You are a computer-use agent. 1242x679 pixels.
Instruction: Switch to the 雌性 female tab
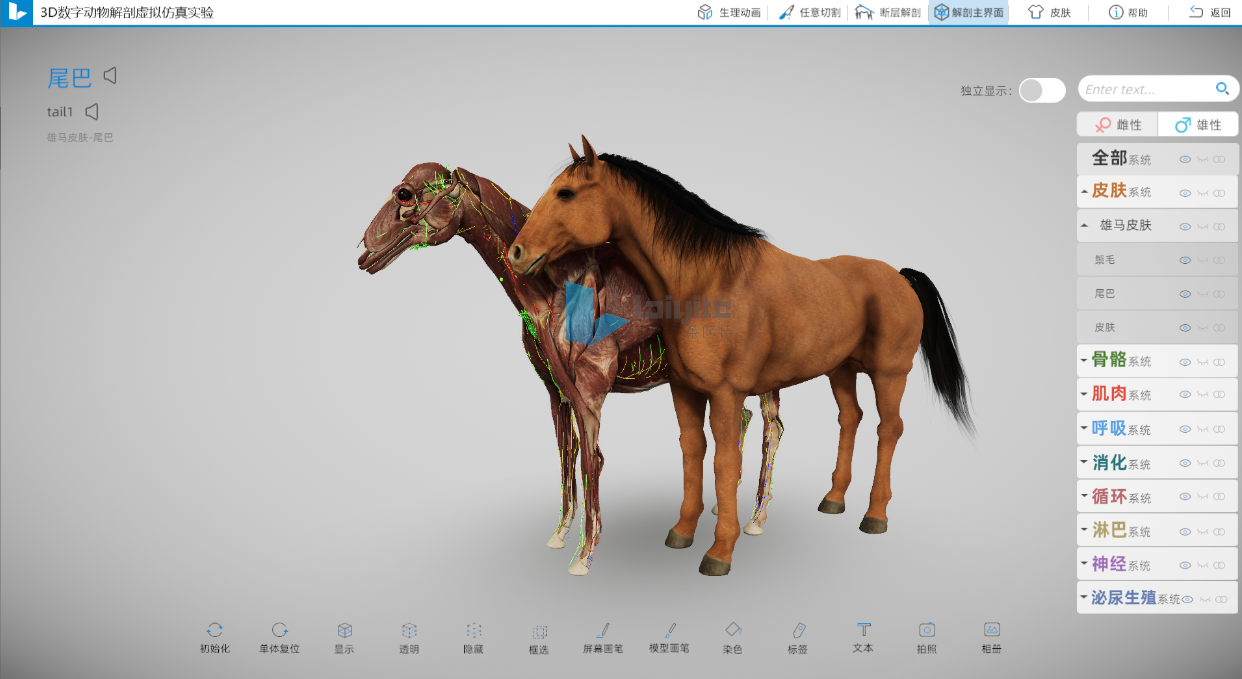[x=1117, y=125]
